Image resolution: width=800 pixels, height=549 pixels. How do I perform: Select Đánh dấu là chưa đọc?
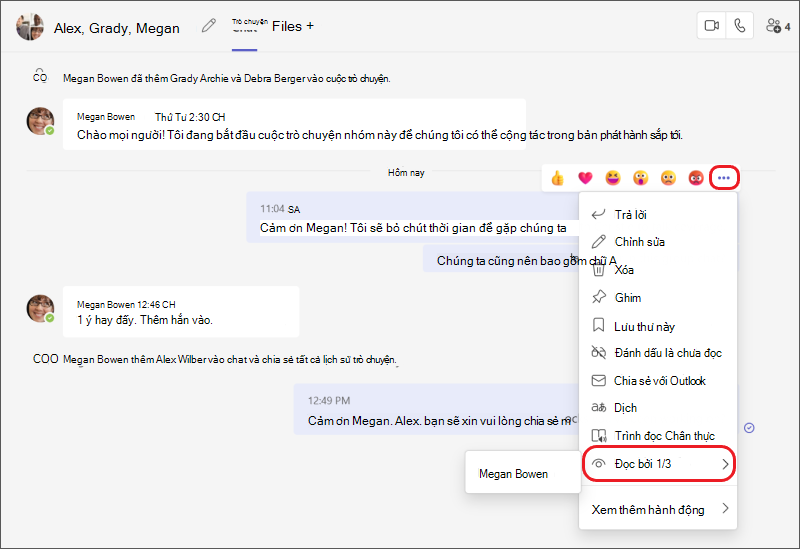659,353
